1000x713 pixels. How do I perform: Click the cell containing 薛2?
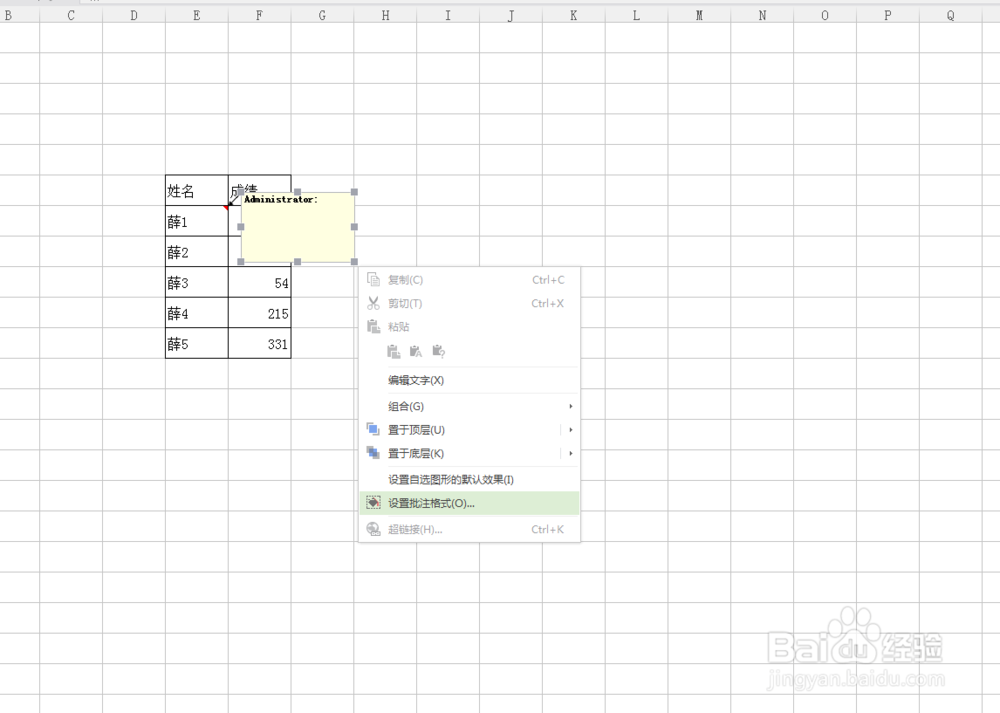point(196,252)
